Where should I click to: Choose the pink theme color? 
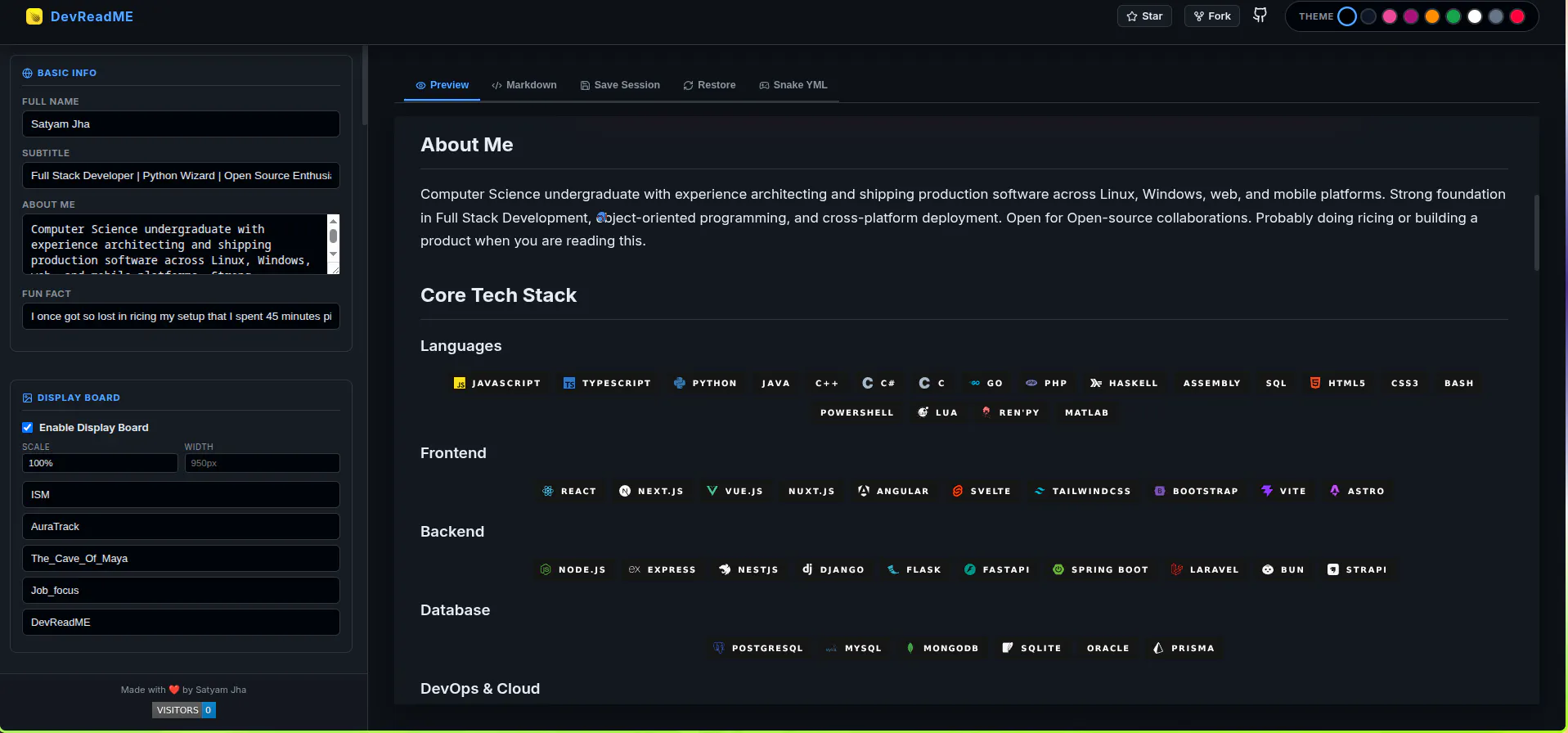pos(1390,16)
